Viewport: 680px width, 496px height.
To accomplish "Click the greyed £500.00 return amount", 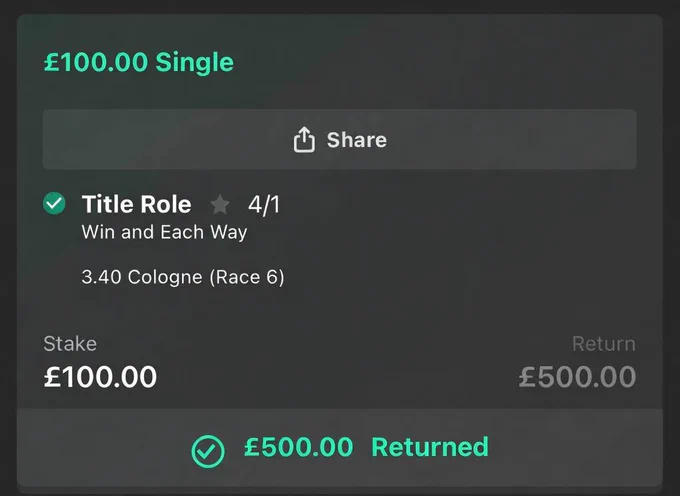I will pyautogui.click(x=578, y=376).
